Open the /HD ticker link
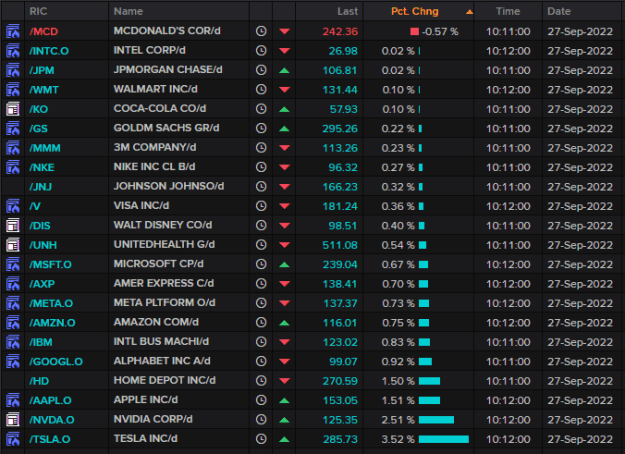 pyautogui.click(x=39, y=381)
